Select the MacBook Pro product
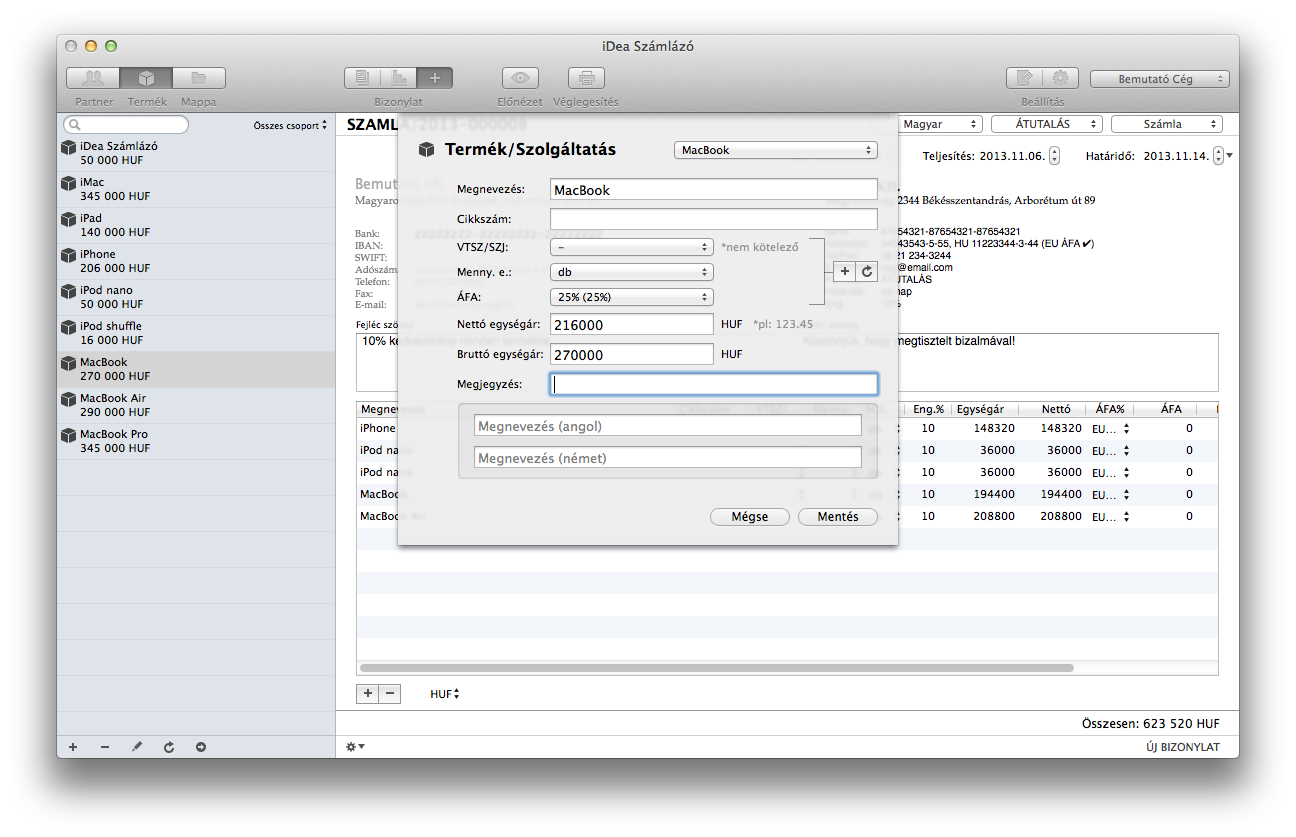The height and width of the screenshot is (837, 1296). pos(196,441)
